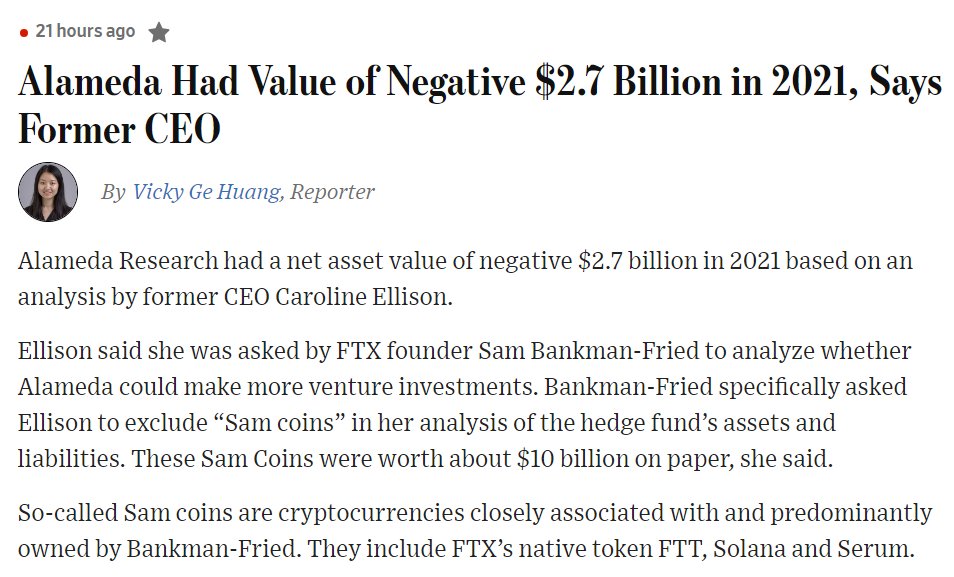The height and width of the screenshot is (577, 954).
Task: Click the name "Caroline Ellison" in the first paragraph
Action: point(363,296)
